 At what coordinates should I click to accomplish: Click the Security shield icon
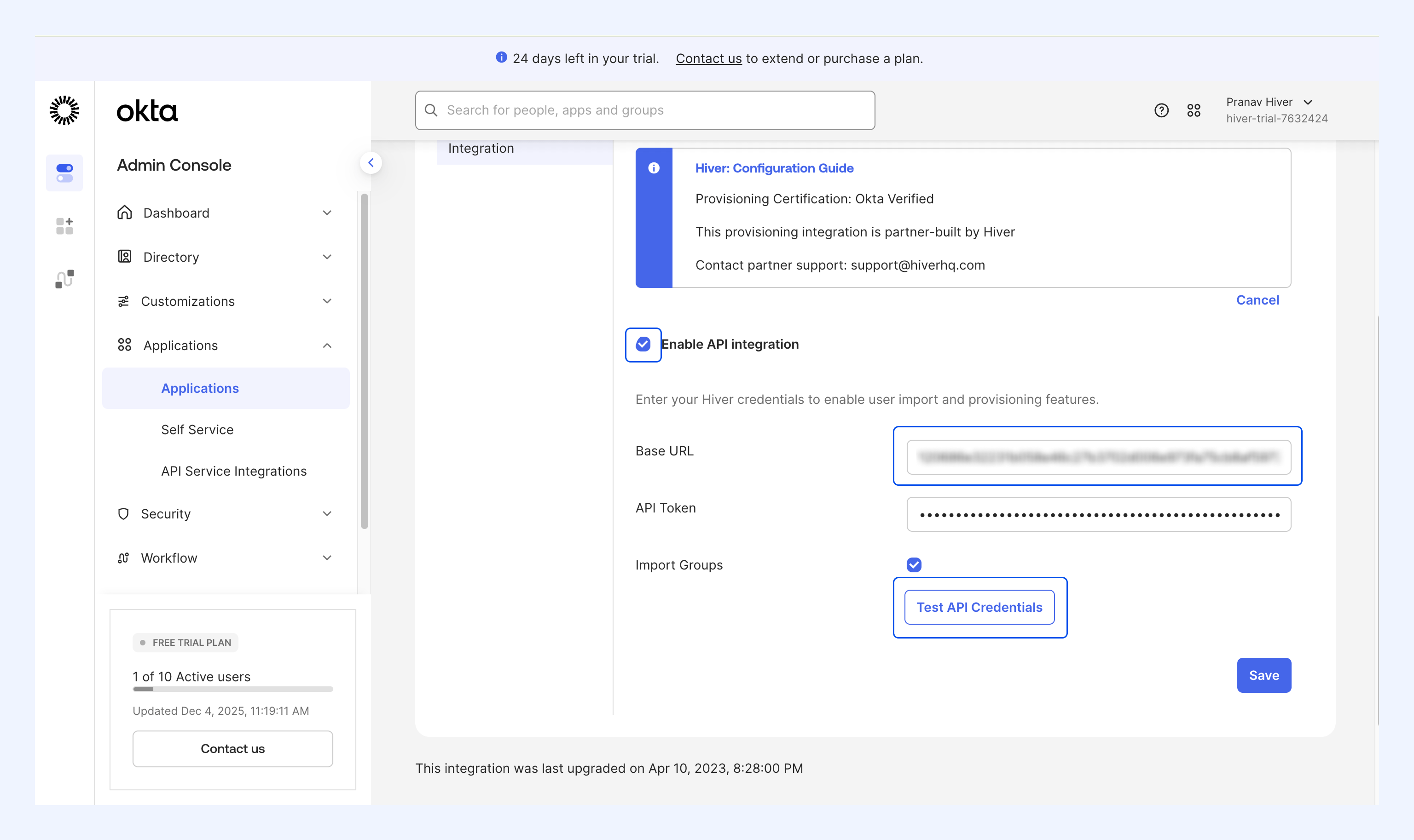[123, 513]
